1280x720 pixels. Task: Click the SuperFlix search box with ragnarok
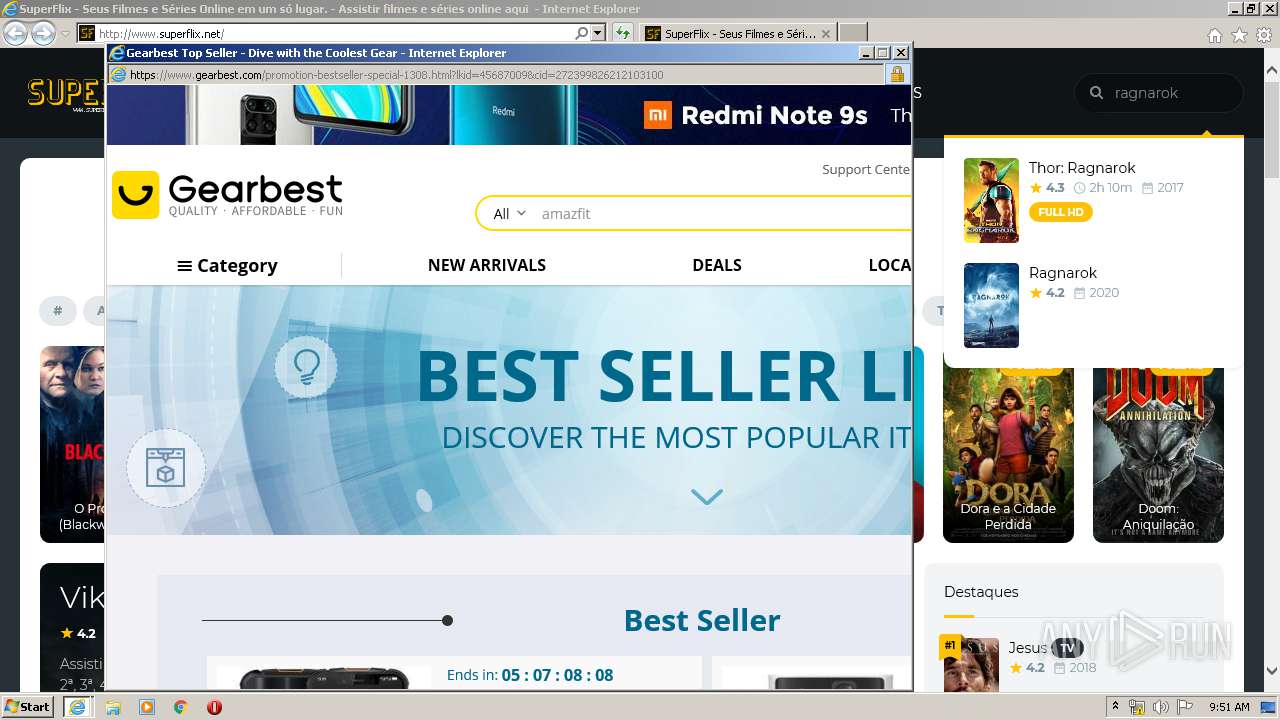pyautogui.click(x=1159, y=93)
